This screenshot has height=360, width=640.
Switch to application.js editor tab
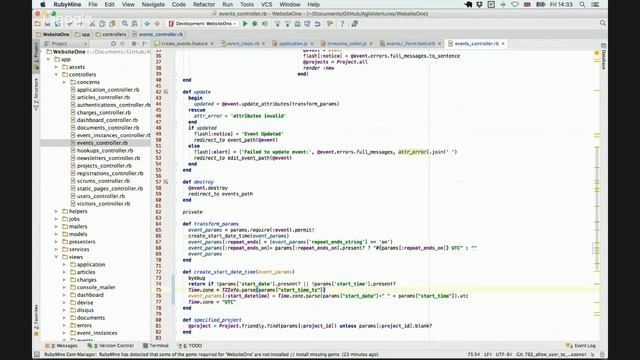[293, 43]
